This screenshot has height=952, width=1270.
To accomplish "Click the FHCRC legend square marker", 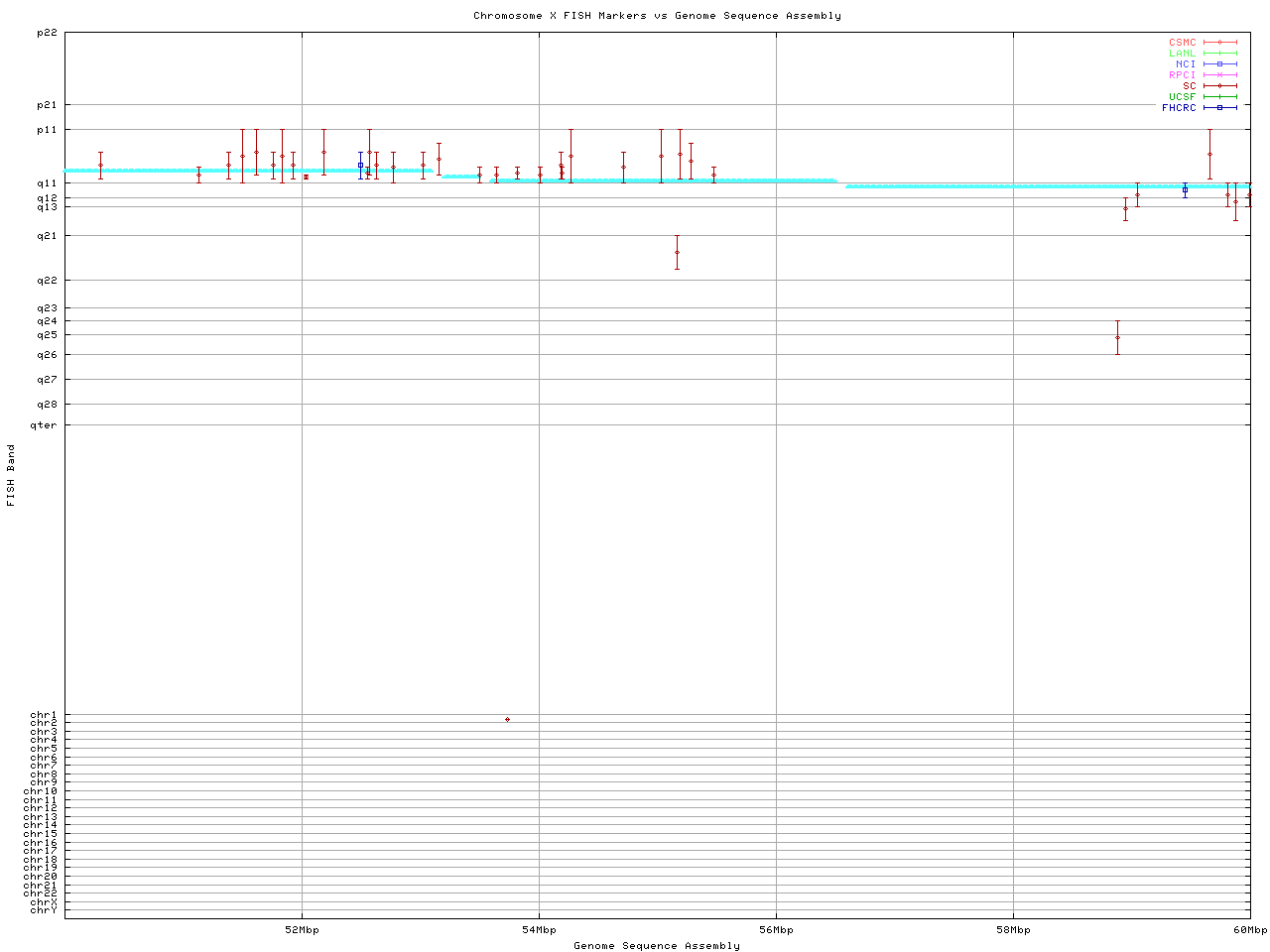I will tap(1219, 107).
